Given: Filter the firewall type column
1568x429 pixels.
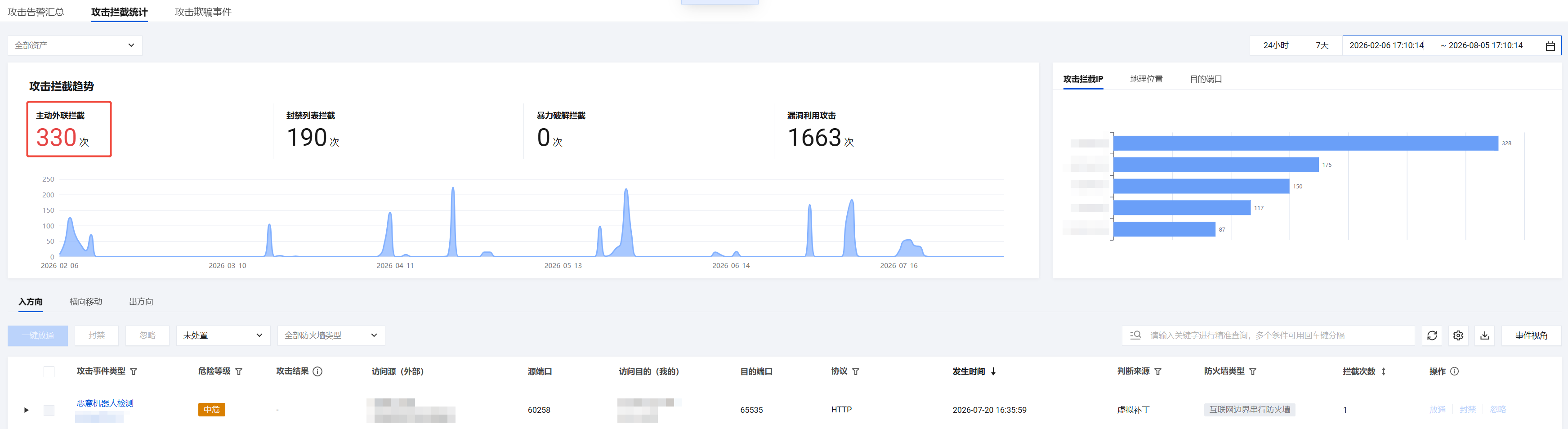Looking at the screenshot, I should point(1252,371).
